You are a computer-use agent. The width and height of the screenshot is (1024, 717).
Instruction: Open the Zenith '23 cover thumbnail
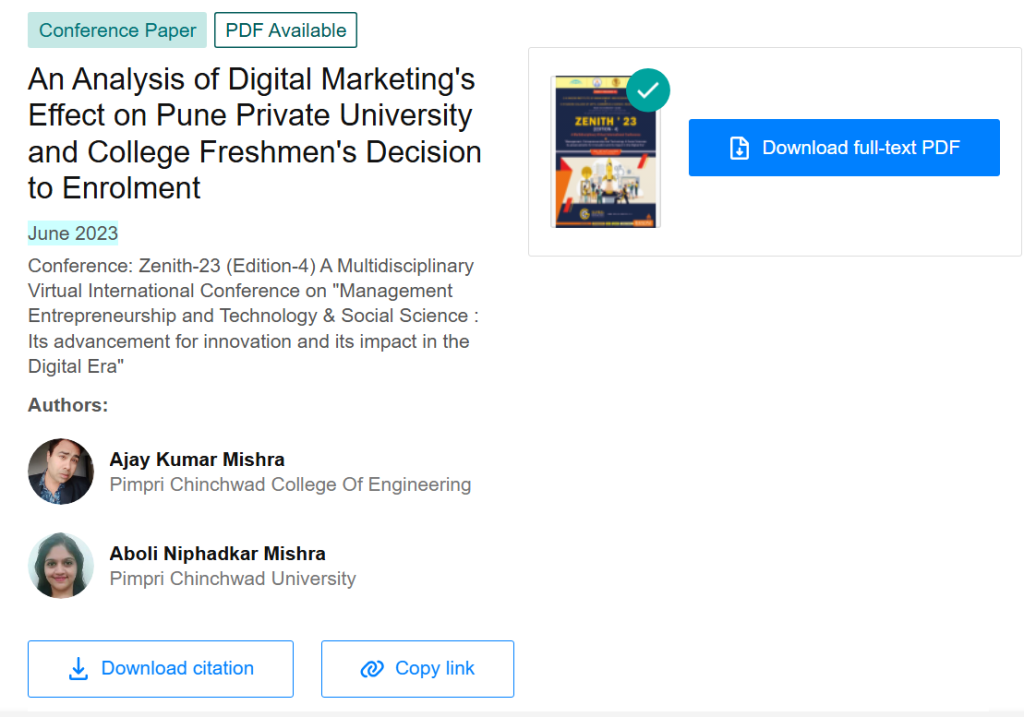coord(606,150)
